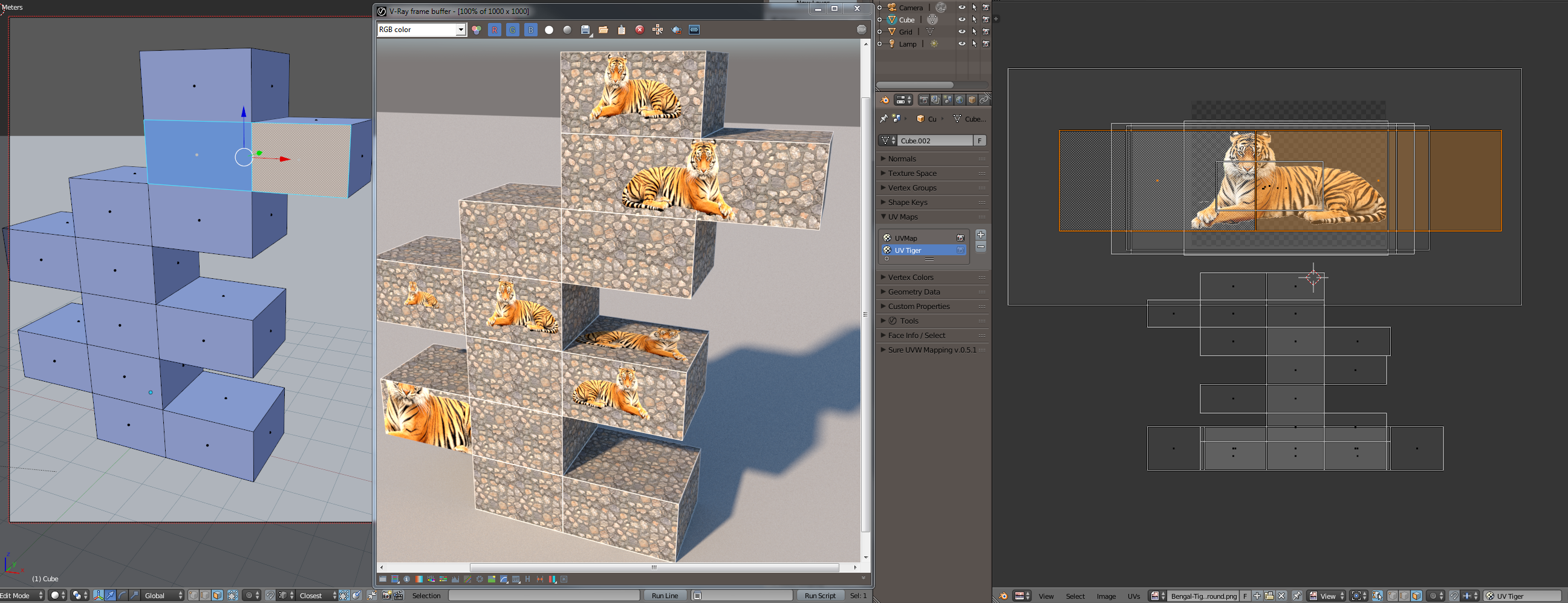Clear the image with the red X icon
This screenshot has height=603, width=1568.
pyautogui.click(x=640, y=30)
